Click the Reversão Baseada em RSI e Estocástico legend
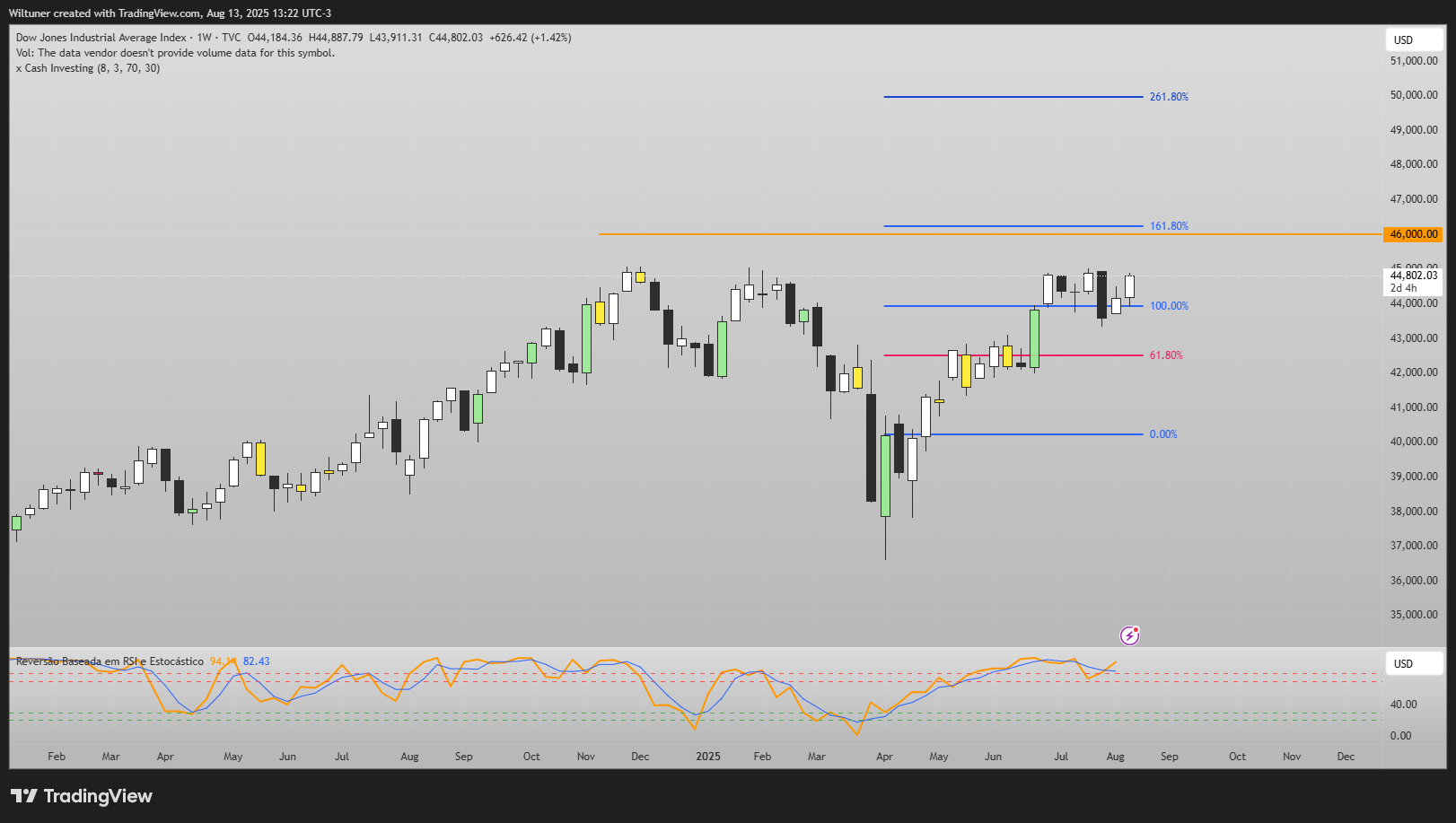 point(110,661)
